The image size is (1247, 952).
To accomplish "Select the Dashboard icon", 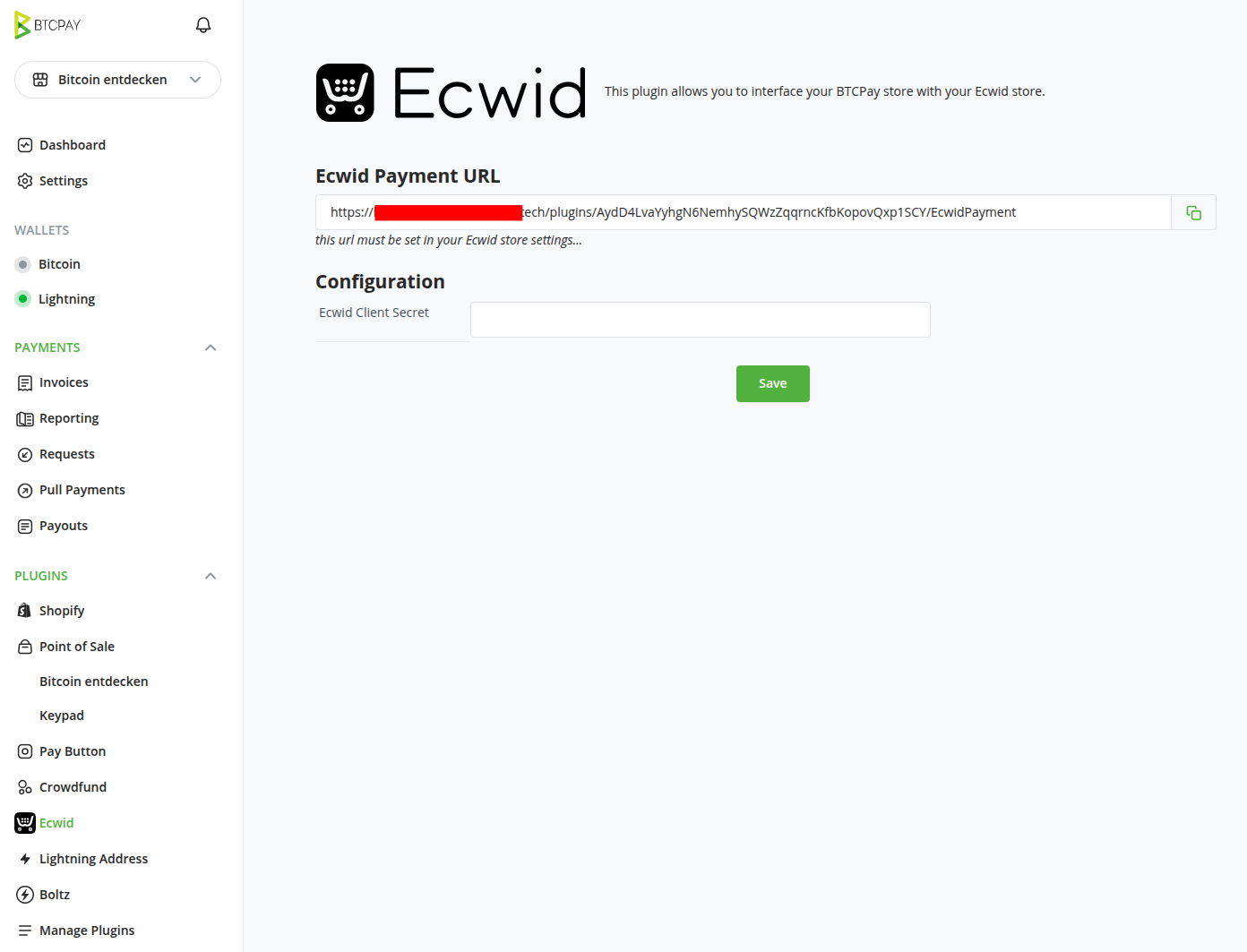I will [x=24, y=144].
